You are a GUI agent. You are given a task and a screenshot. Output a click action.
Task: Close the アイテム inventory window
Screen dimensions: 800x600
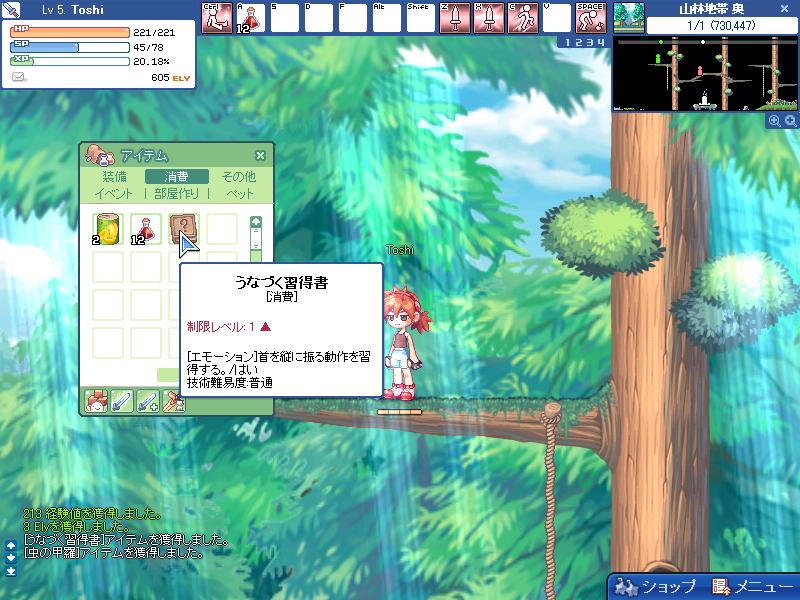pos(260,156)
